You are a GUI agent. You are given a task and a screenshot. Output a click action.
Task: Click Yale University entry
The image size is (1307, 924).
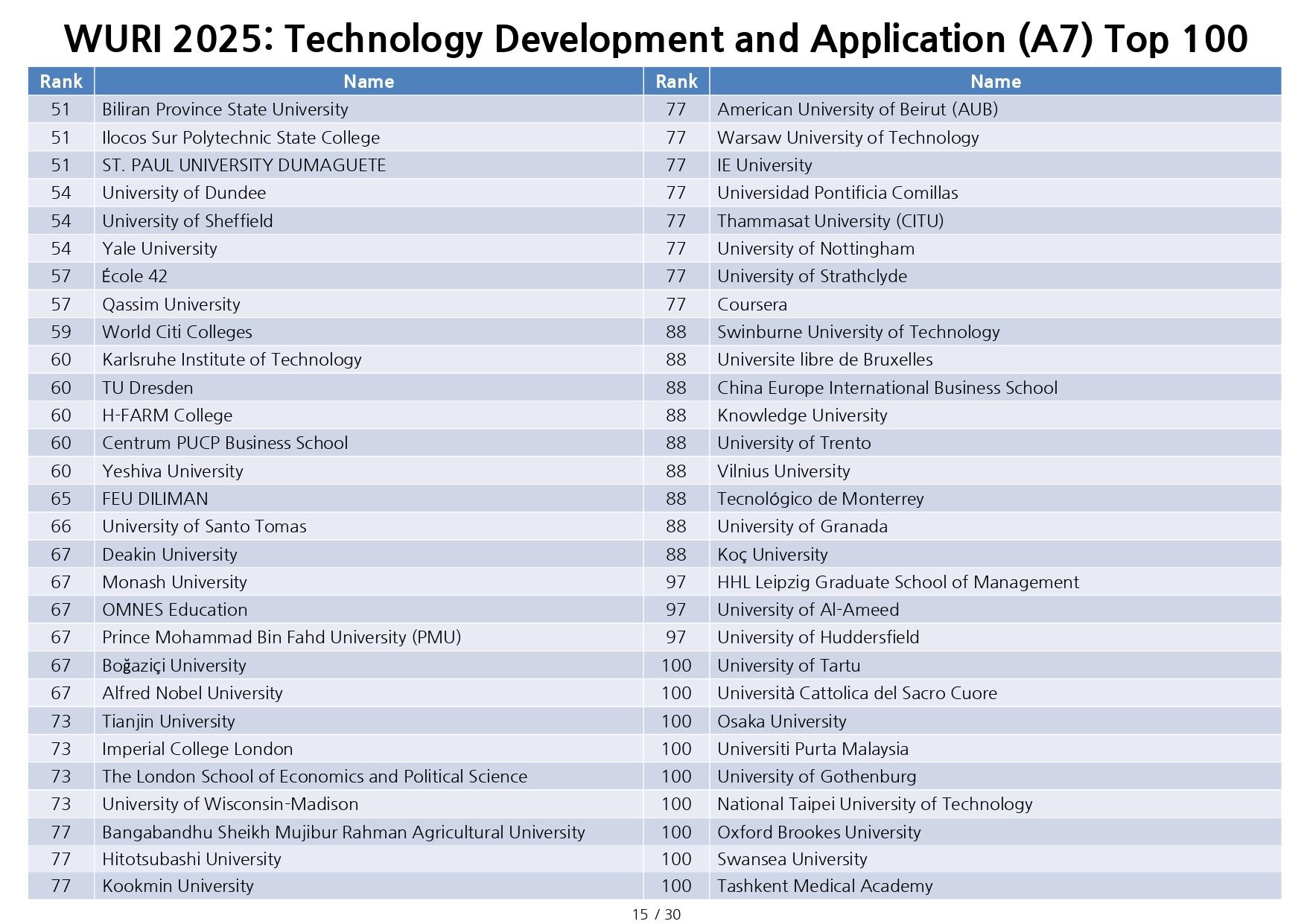(159, 249)
